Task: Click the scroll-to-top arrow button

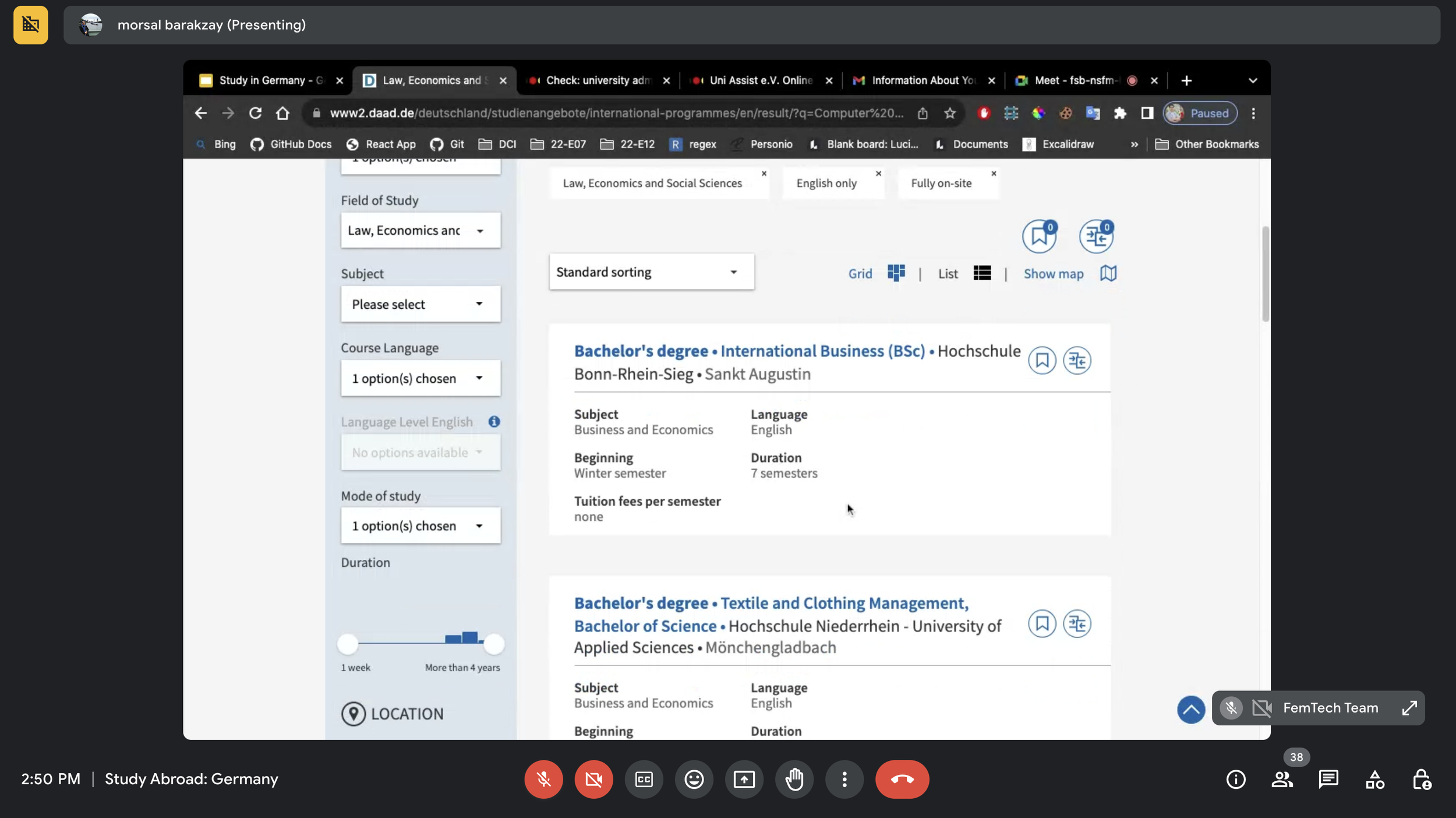Action: [1190, 710]
